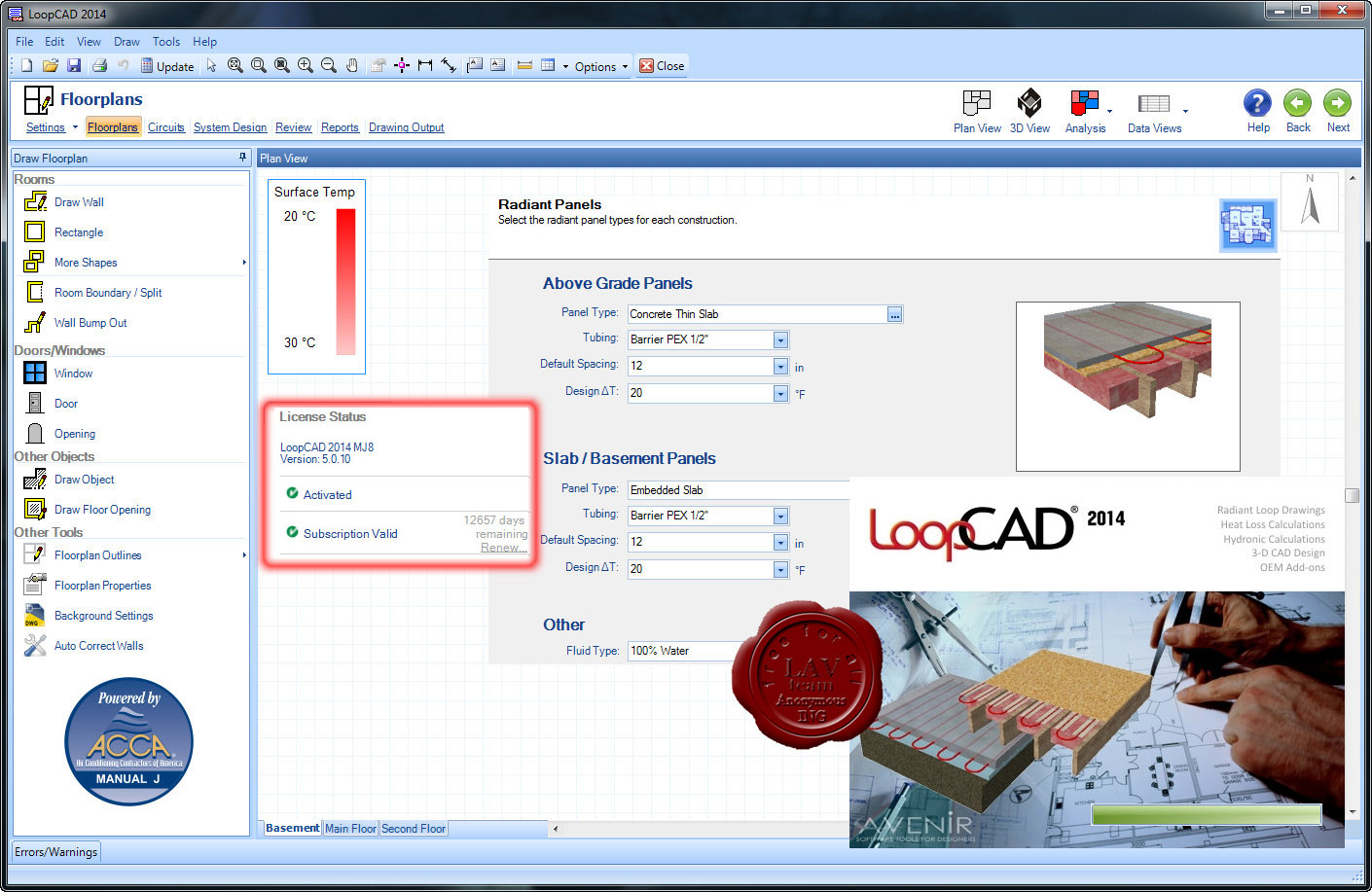Select the Draw Wall tool

(79, 202)
